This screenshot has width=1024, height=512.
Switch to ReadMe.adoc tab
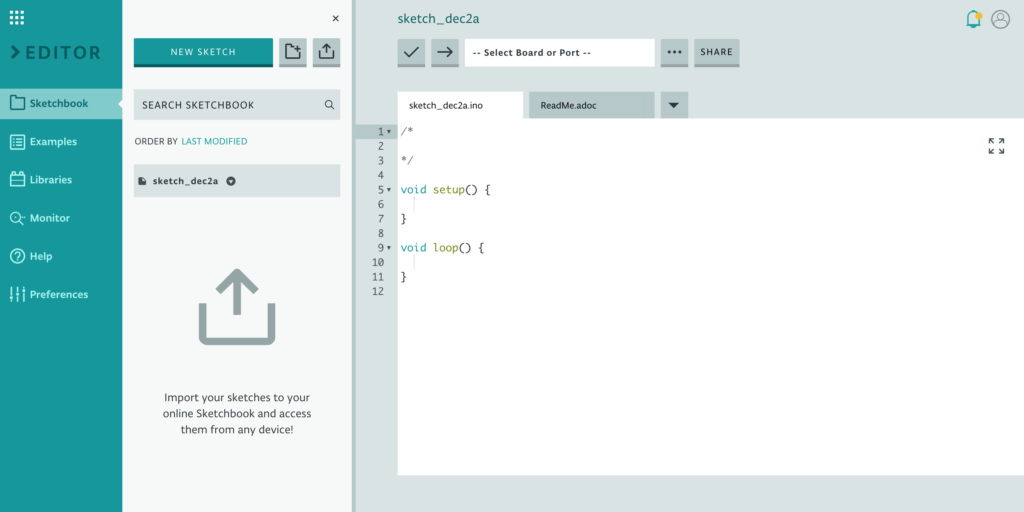592,105
